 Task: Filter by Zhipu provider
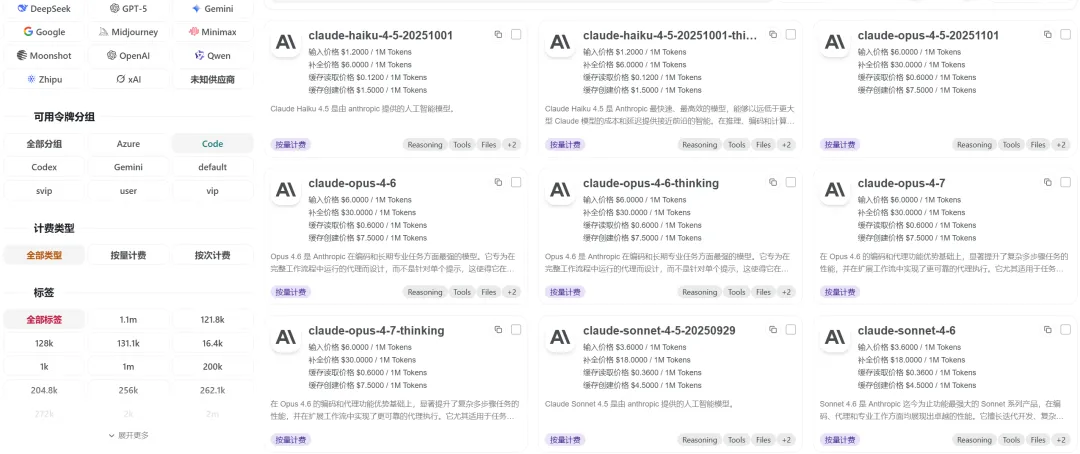[44, 79]
